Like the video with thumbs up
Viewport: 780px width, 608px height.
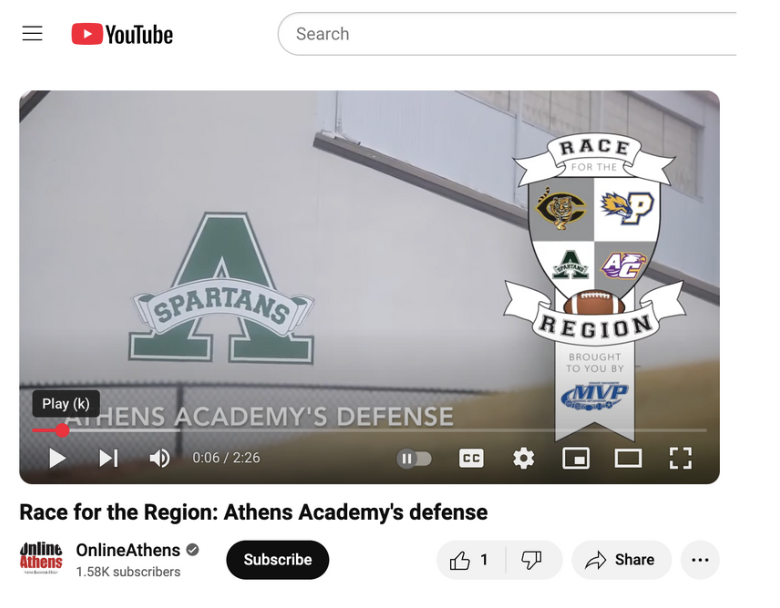point(470,560)
